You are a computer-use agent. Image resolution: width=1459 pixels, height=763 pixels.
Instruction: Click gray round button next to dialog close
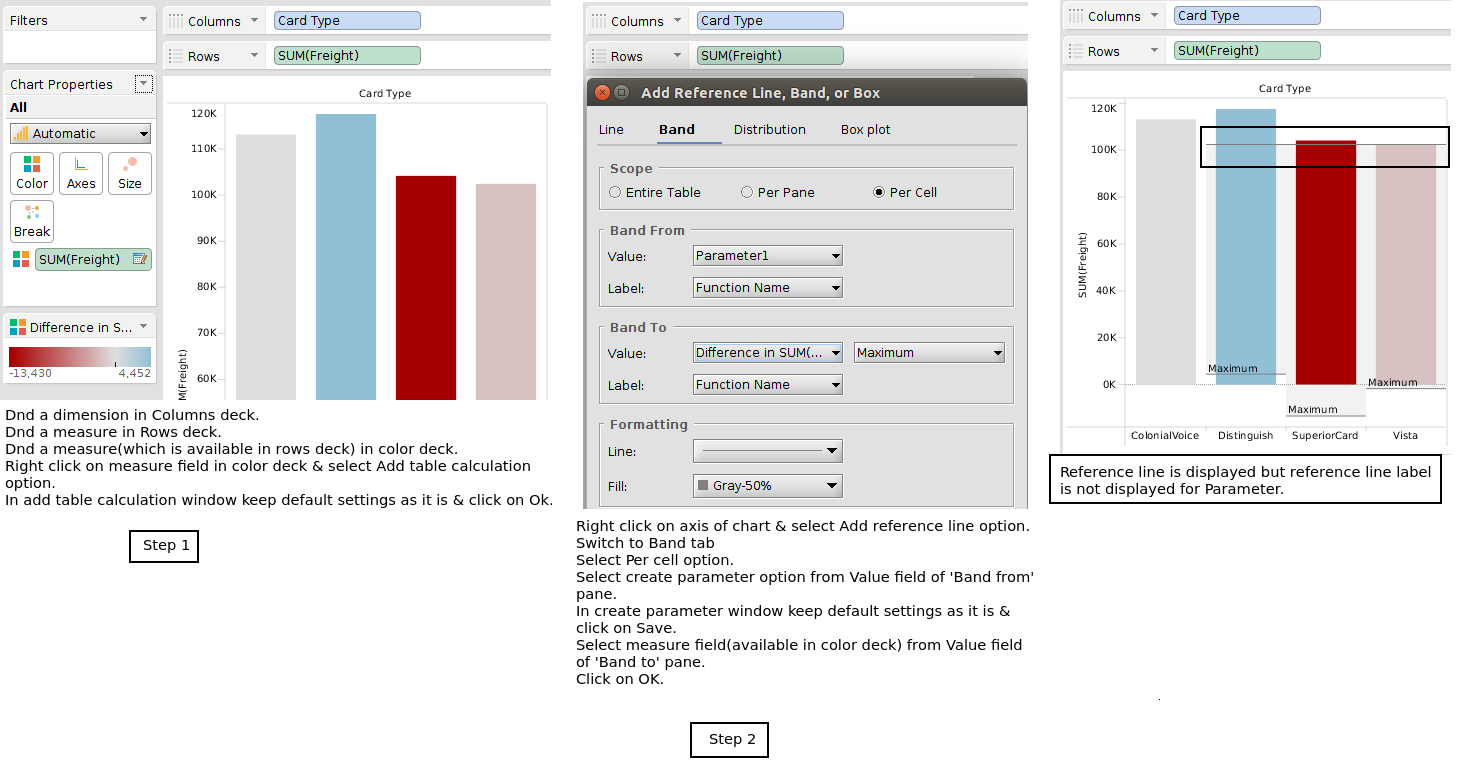(621, 92)
